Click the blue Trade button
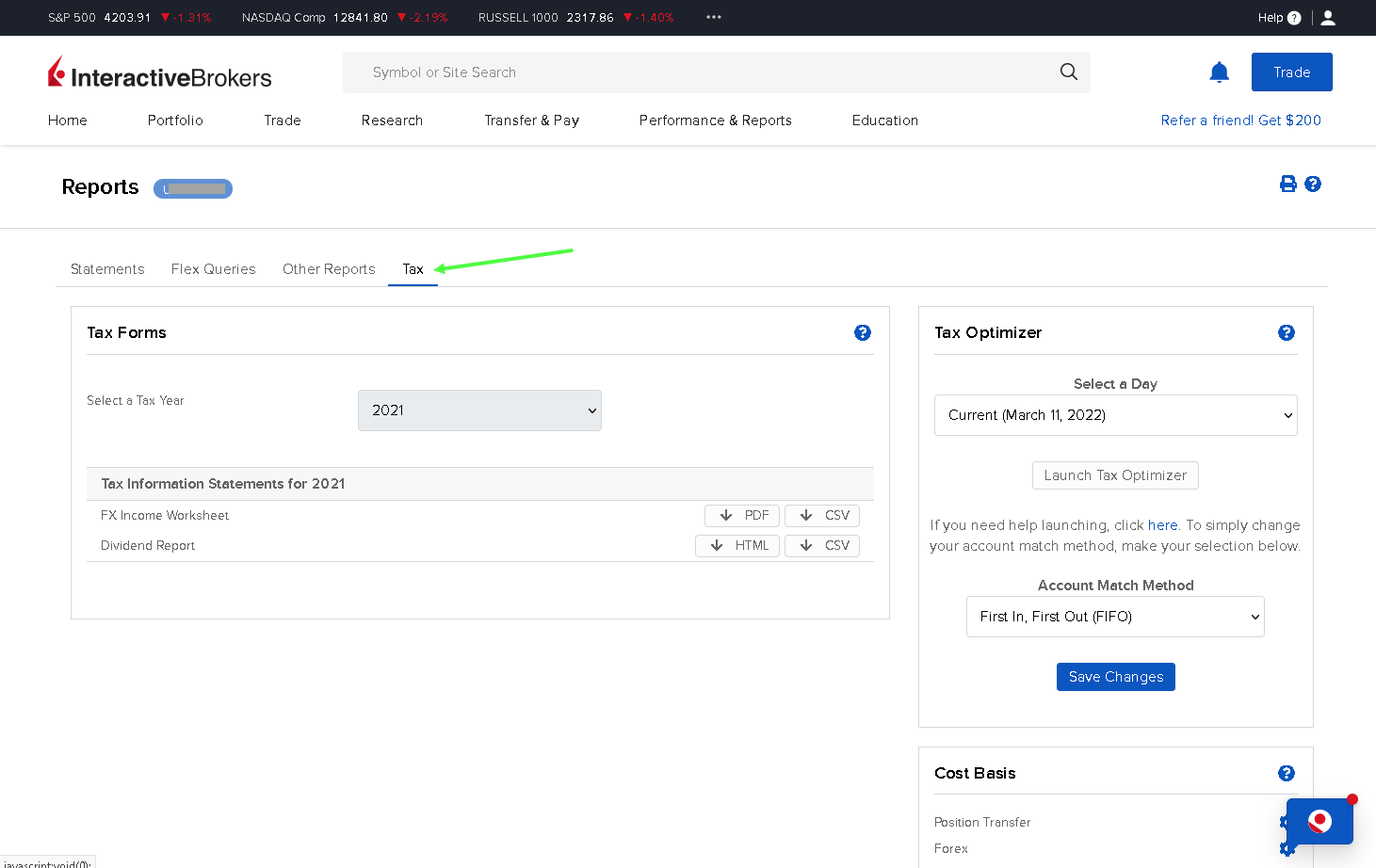1376x868 pixels. tap(1291, 72)
